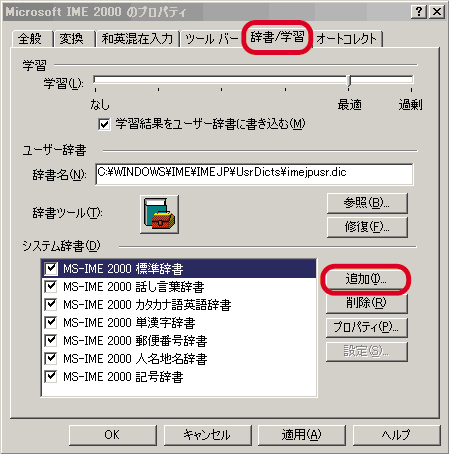Toggle 学習結果をユーザー辞書に書き込む checkbox
Screen dimensions: 449x454
[104, 124]
